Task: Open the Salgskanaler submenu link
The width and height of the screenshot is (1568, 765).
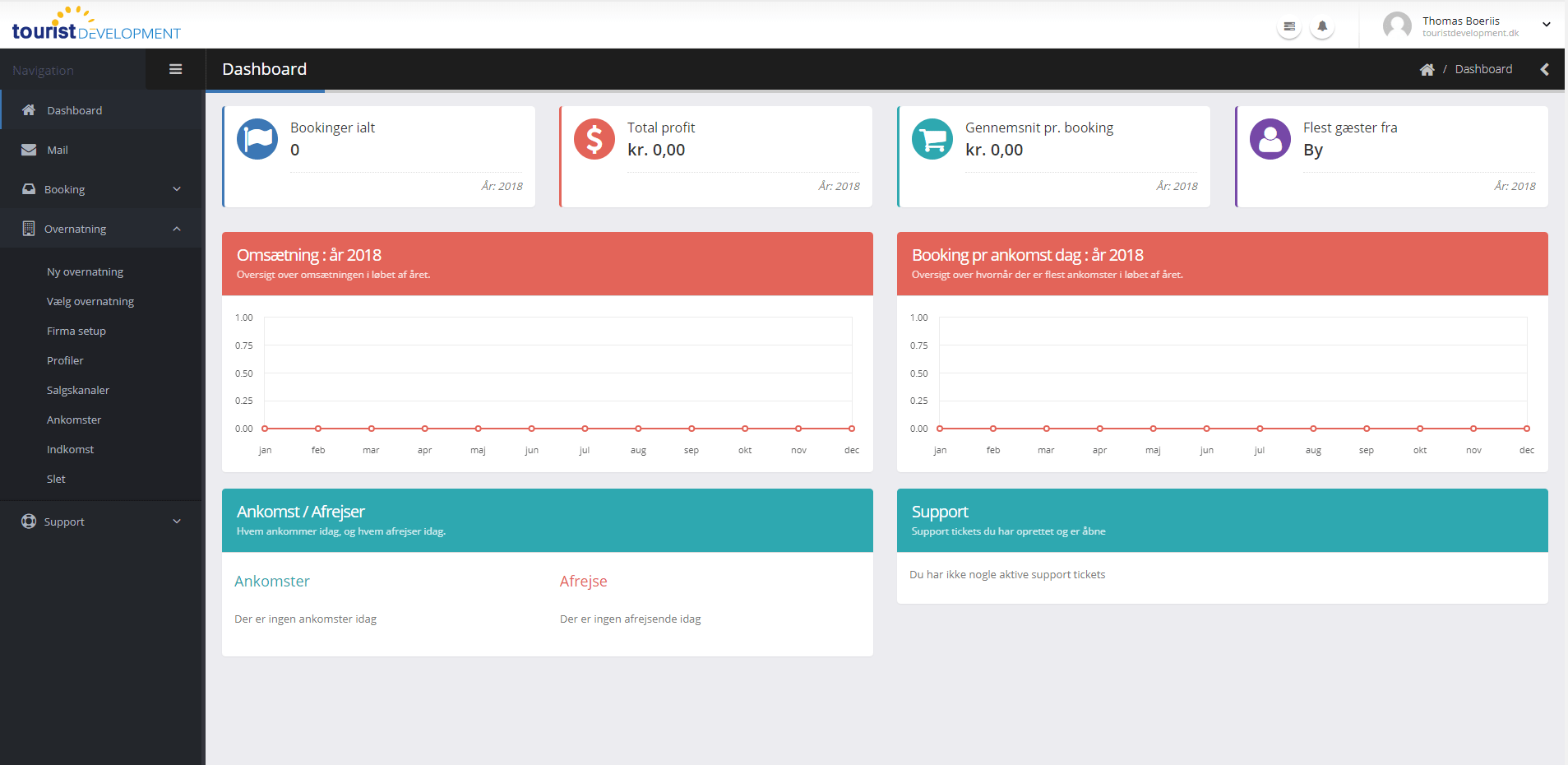Action: click(78, 390)
